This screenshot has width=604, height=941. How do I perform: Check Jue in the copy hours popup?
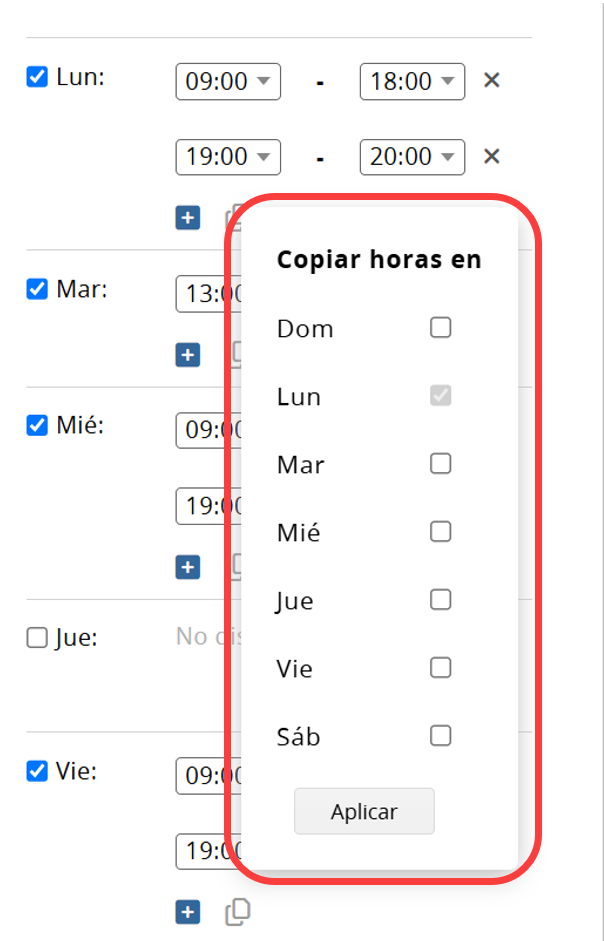(x=441, y=600)
